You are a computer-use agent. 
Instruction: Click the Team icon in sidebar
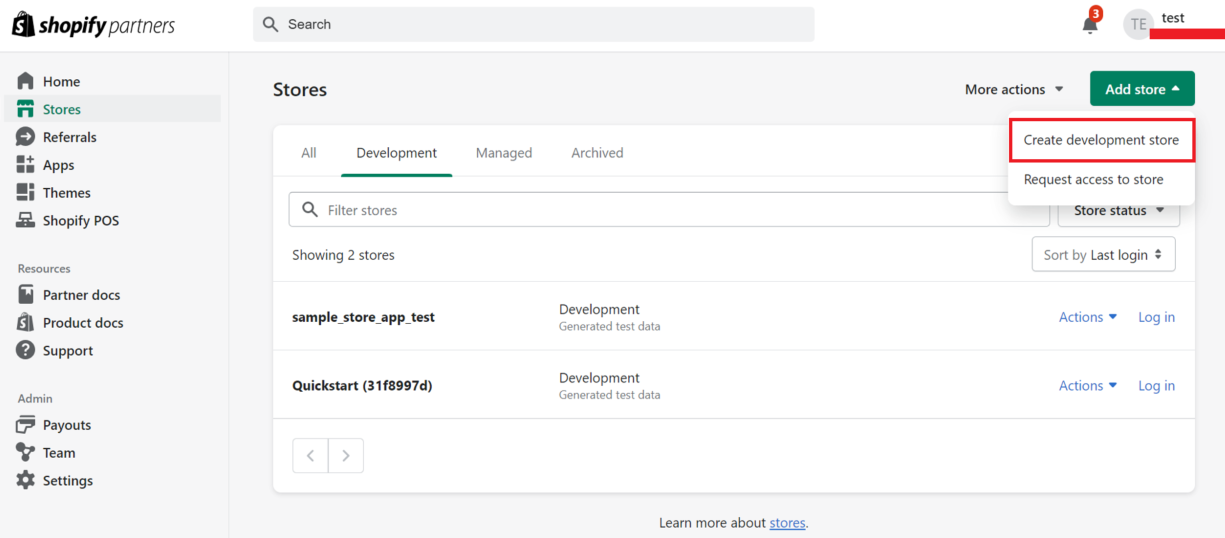click(25, 453)
